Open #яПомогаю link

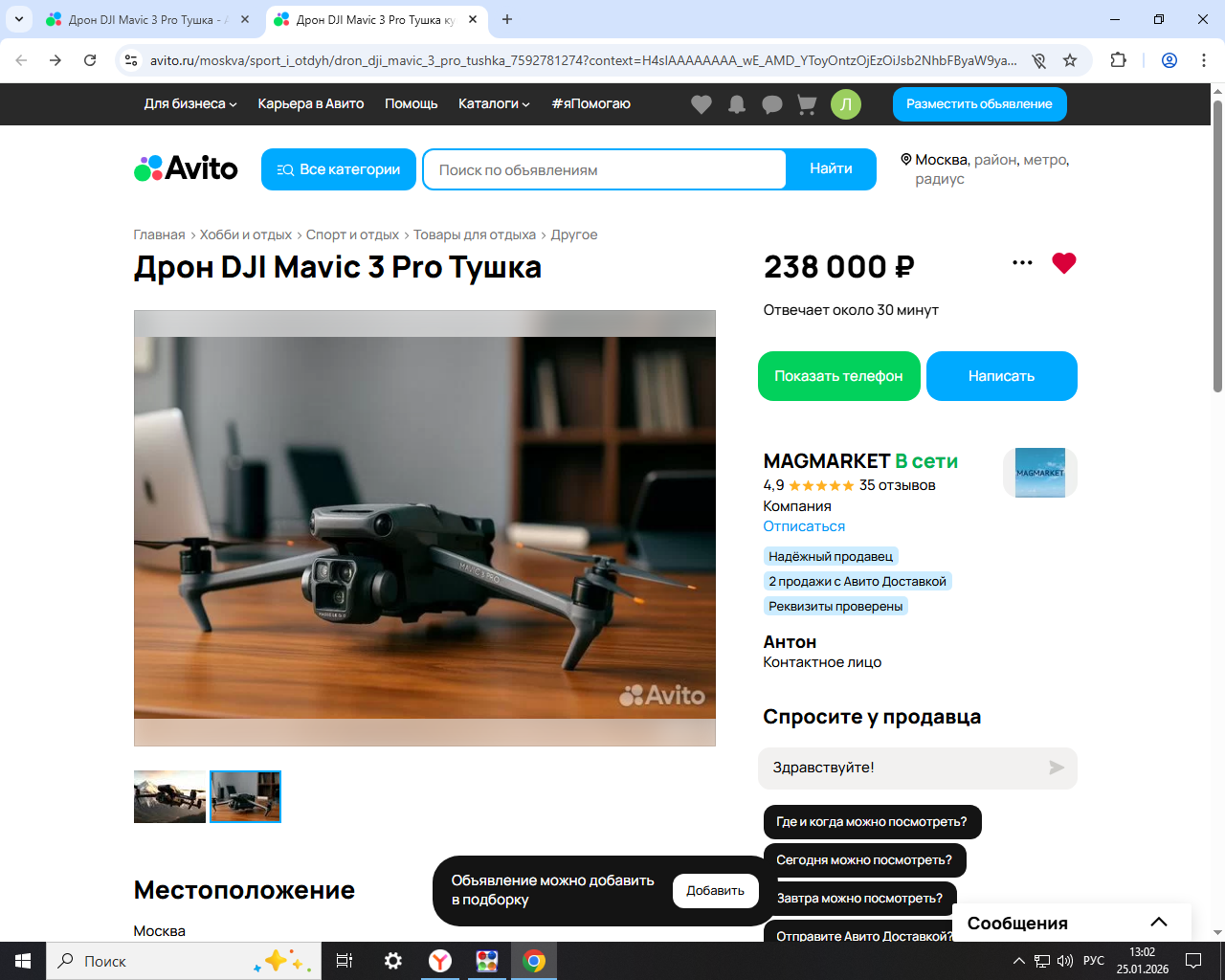[591, 104]
